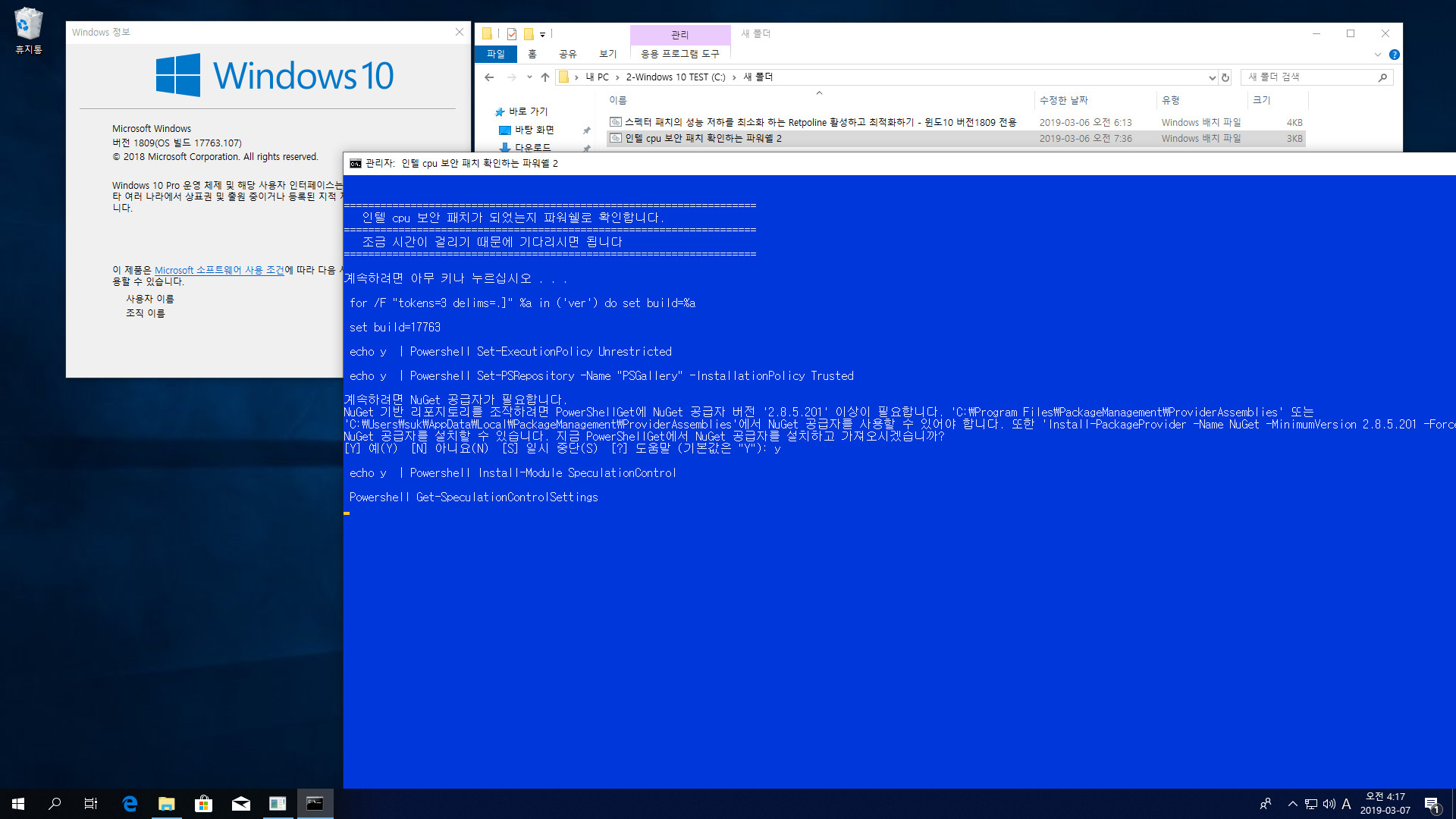Viewport: 1456px width, 819px height.
Task: Open the clock and calendar flyout
Action: coord(1385,804)
